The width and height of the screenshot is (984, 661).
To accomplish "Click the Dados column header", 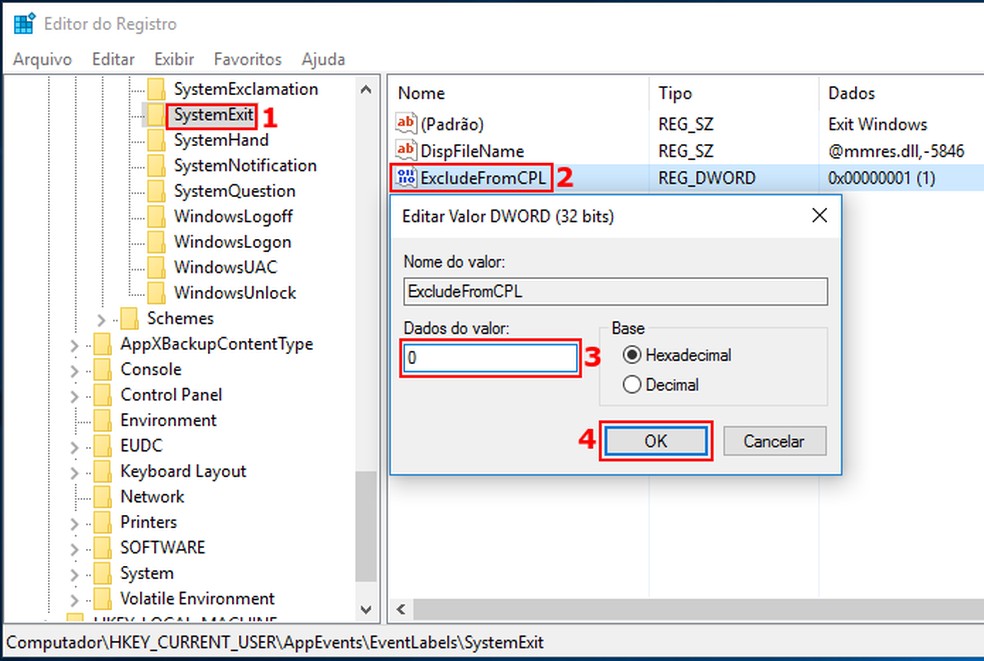I will [901, 93].
